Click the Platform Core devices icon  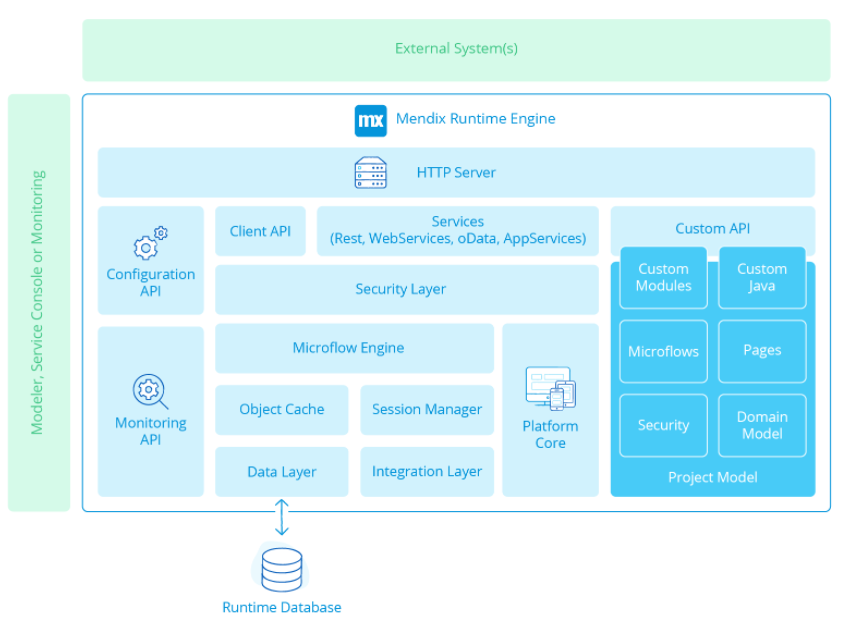click(550, 388)
